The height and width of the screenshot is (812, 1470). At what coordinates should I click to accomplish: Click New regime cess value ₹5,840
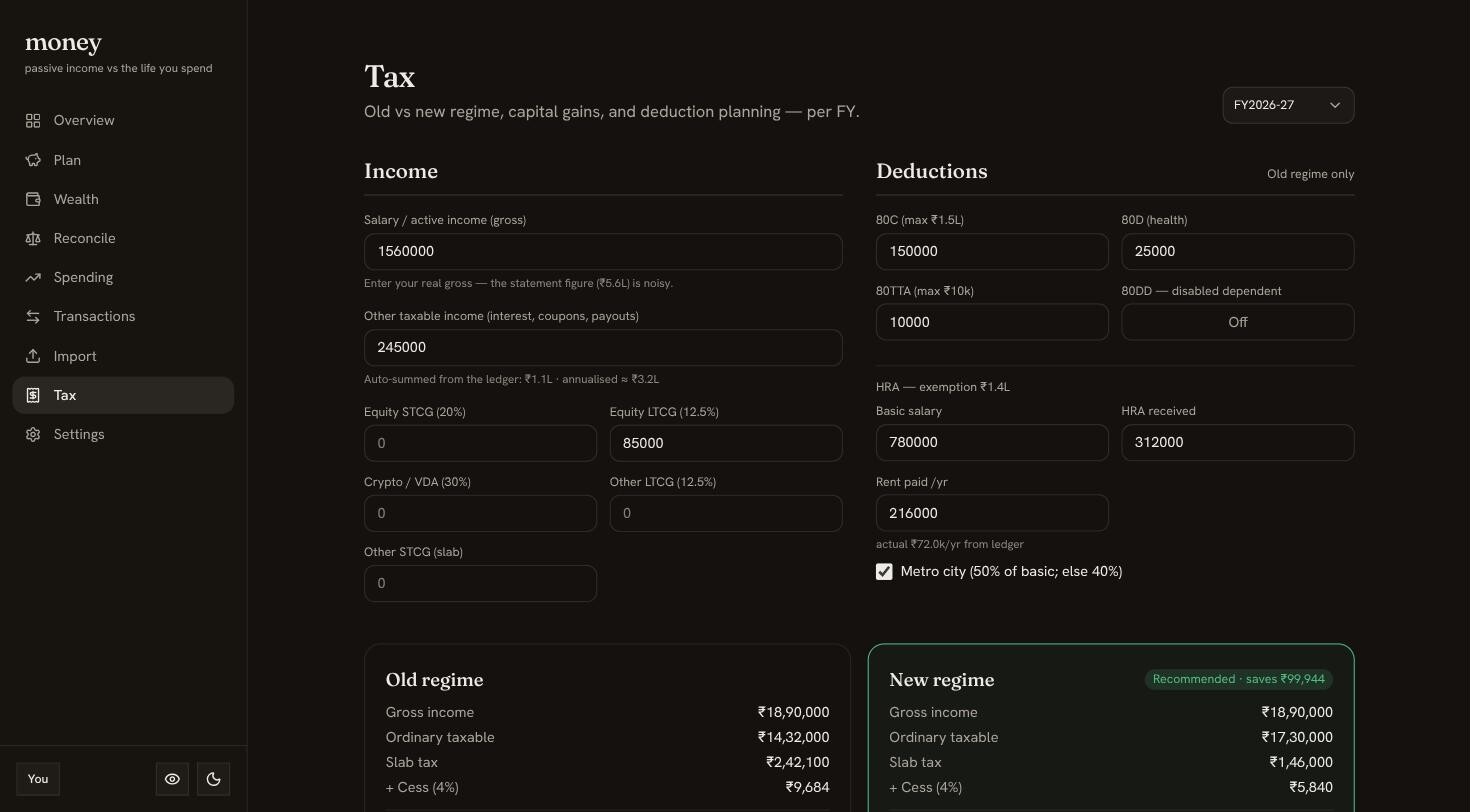1311,787
